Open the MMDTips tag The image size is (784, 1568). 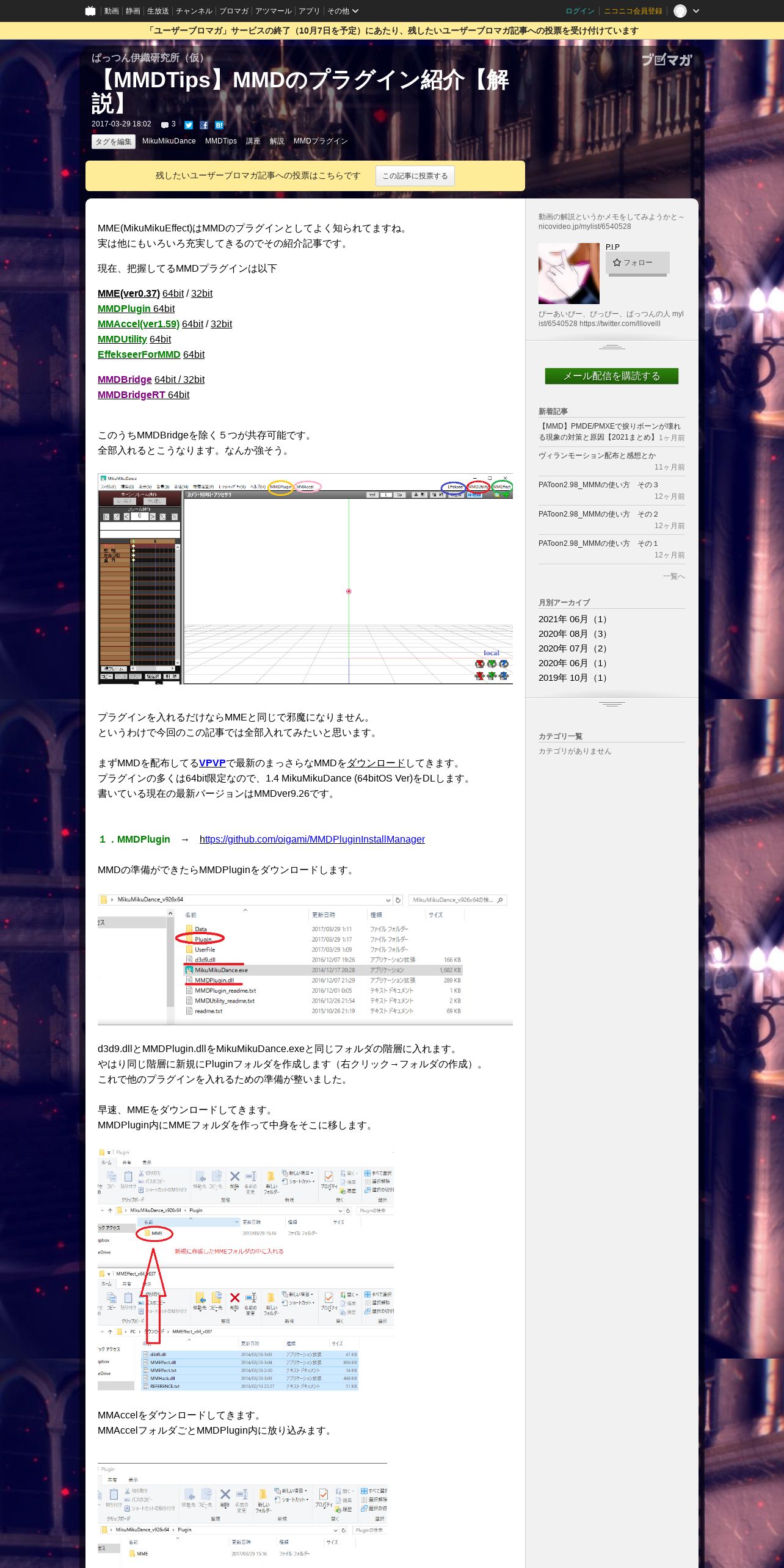point(221,141)
